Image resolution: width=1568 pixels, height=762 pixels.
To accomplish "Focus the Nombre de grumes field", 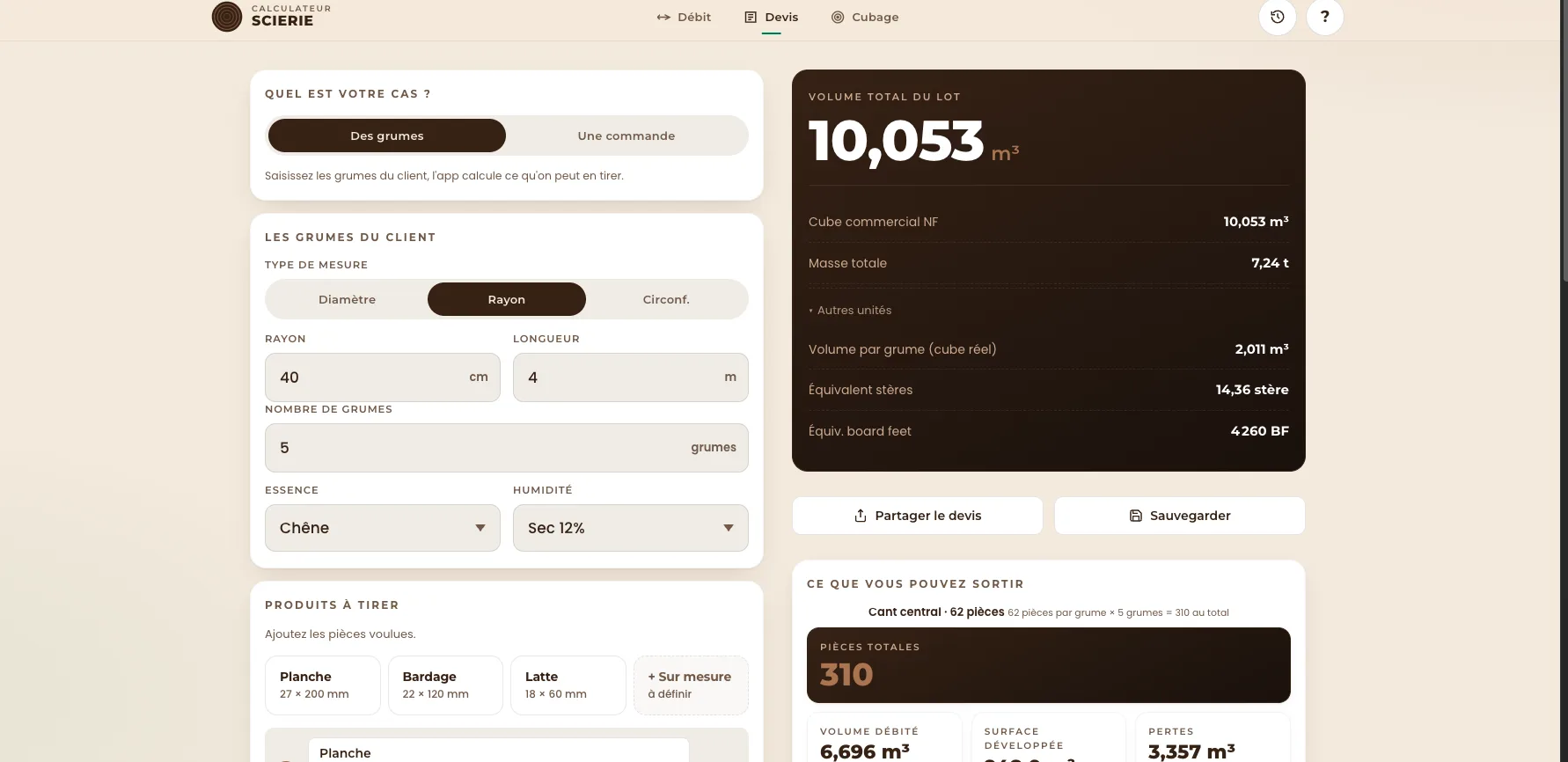I will 507,448.
